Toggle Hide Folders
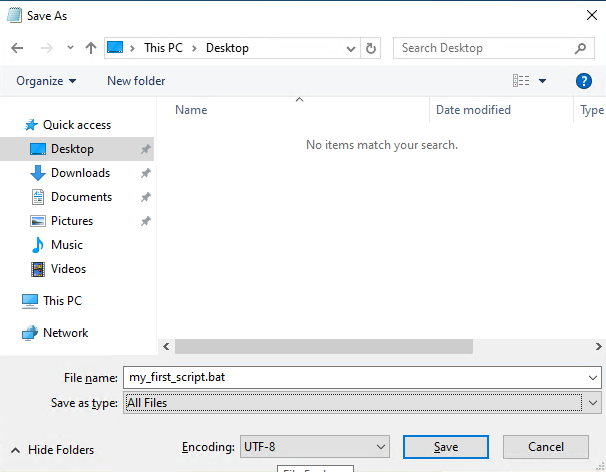This screenshot has height=472, width=606. click(53, 450)
